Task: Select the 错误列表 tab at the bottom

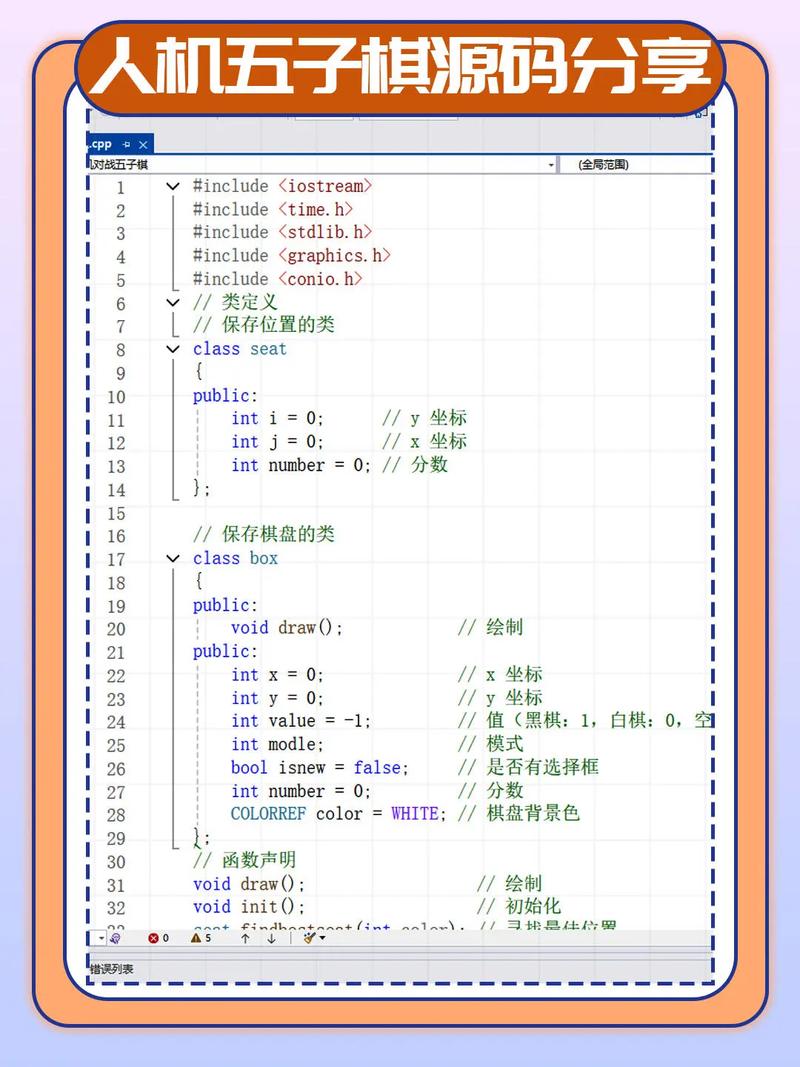Action: [x=112, y=968]
